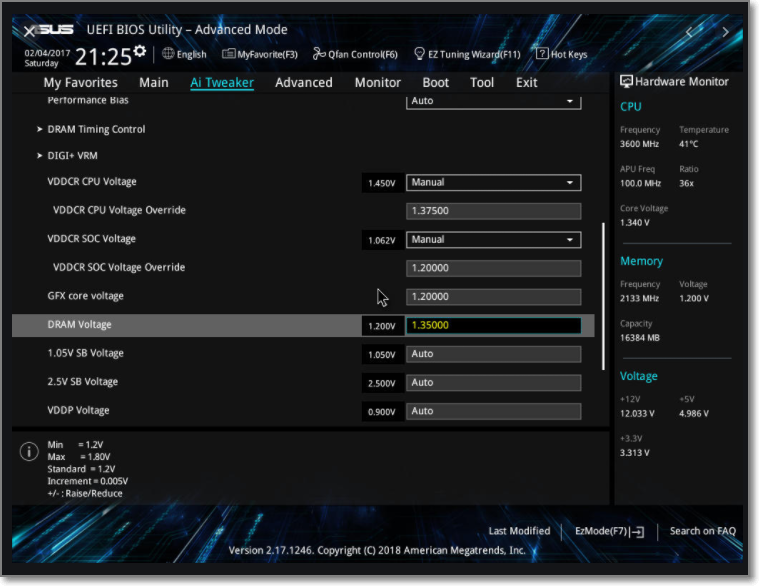Image resolution: width=759 pixels, height=586 pixels.
Task: Click the globe language icon
Action: coord(168,54)
